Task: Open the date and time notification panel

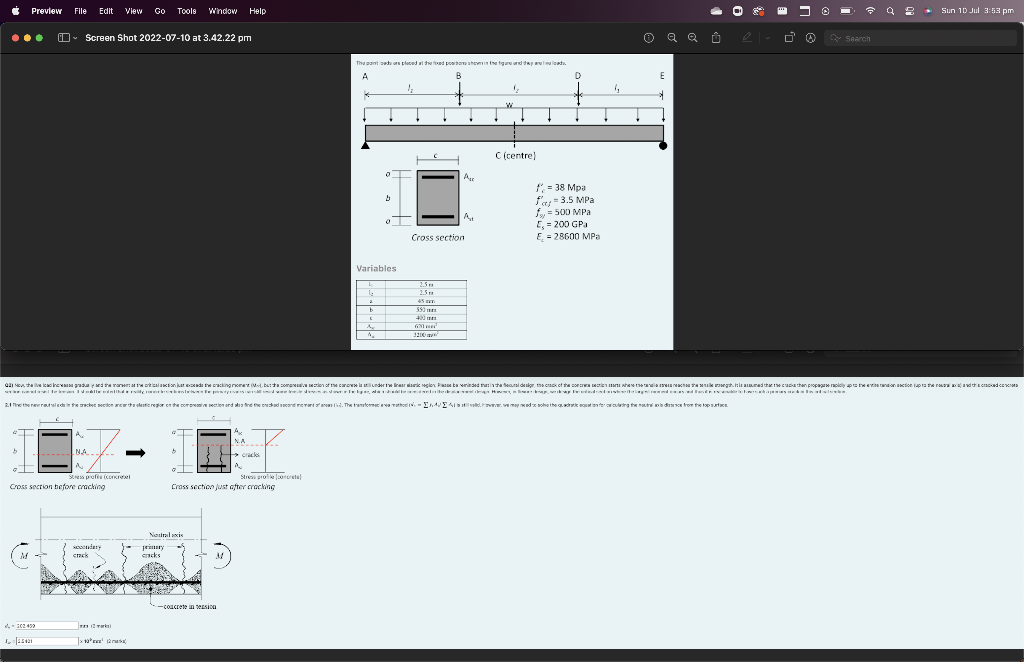Action: click(x=977, y=11)
